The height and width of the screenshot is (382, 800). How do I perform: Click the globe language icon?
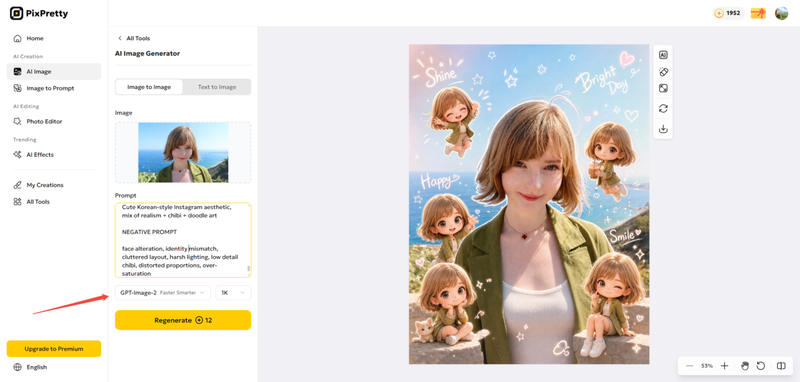[18, 367]
